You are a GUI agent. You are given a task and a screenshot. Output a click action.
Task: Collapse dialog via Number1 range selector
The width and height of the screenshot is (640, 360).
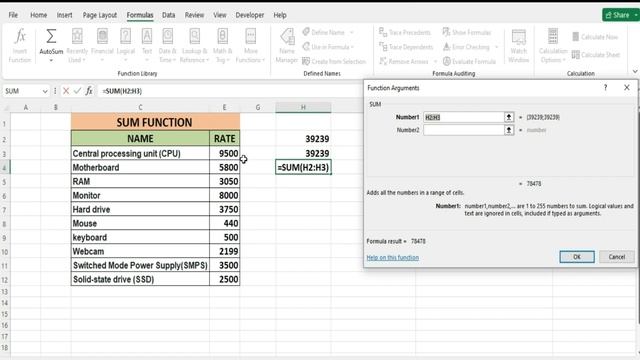pyautogui.click(x=509, y=117)
